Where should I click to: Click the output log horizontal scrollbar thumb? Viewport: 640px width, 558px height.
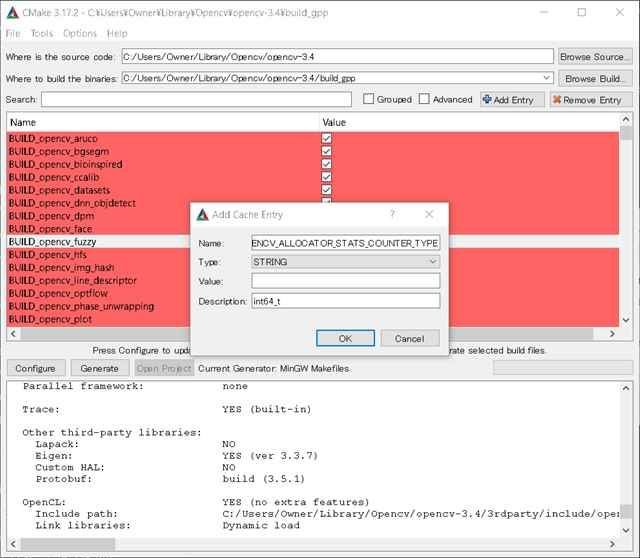(68, 544)
